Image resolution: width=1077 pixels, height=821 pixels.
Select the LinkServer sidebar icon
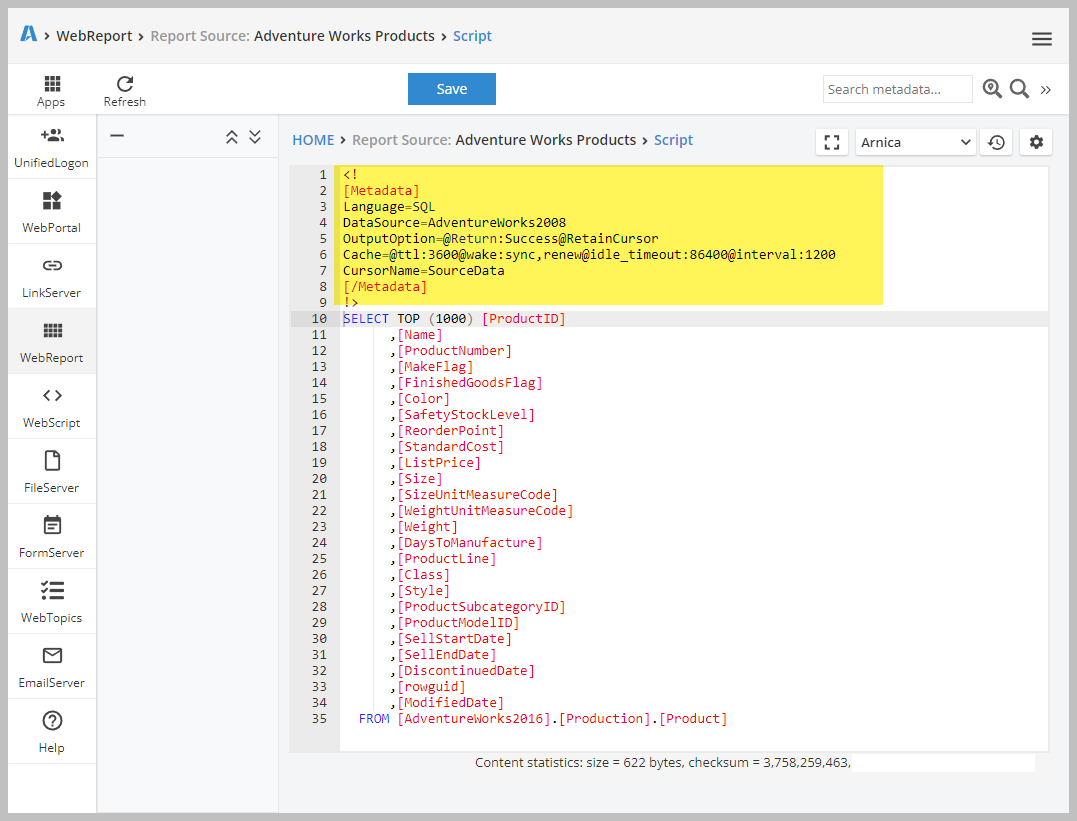point(51,275)
